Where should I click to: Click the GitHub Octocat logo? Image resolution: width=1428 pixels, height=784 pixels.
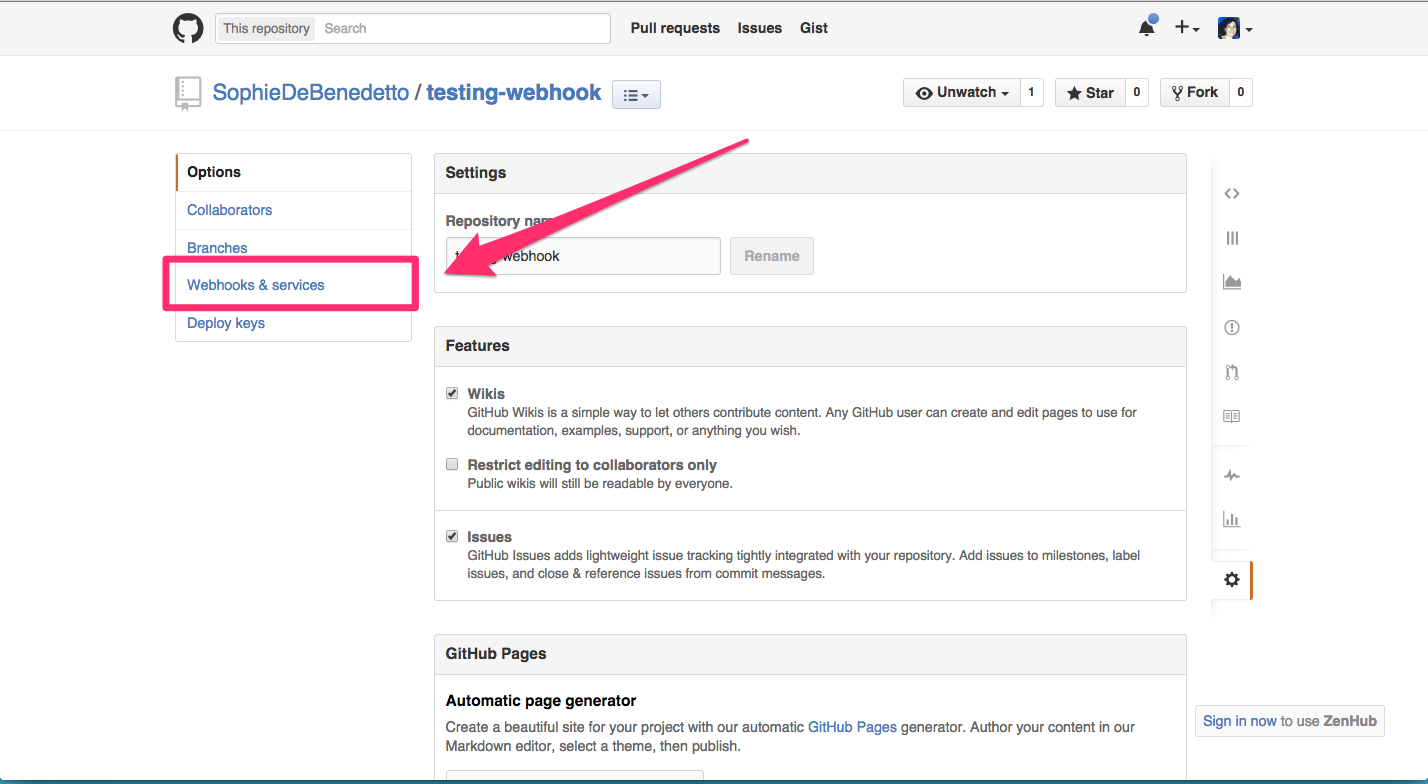click(x=188, y=28)
